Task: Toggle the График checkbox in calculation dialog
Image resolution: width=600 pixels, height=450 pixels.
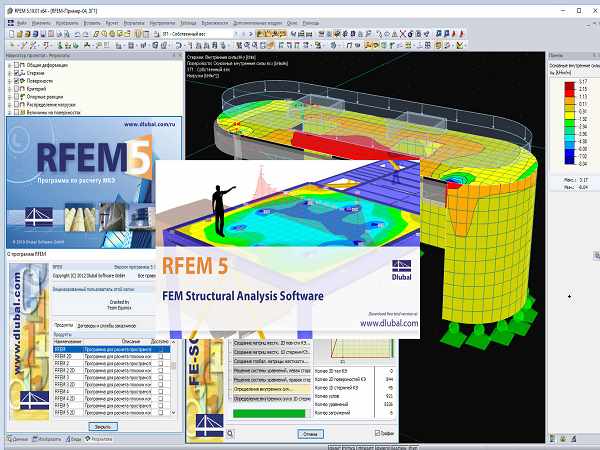Action: [x=377, y=433]
